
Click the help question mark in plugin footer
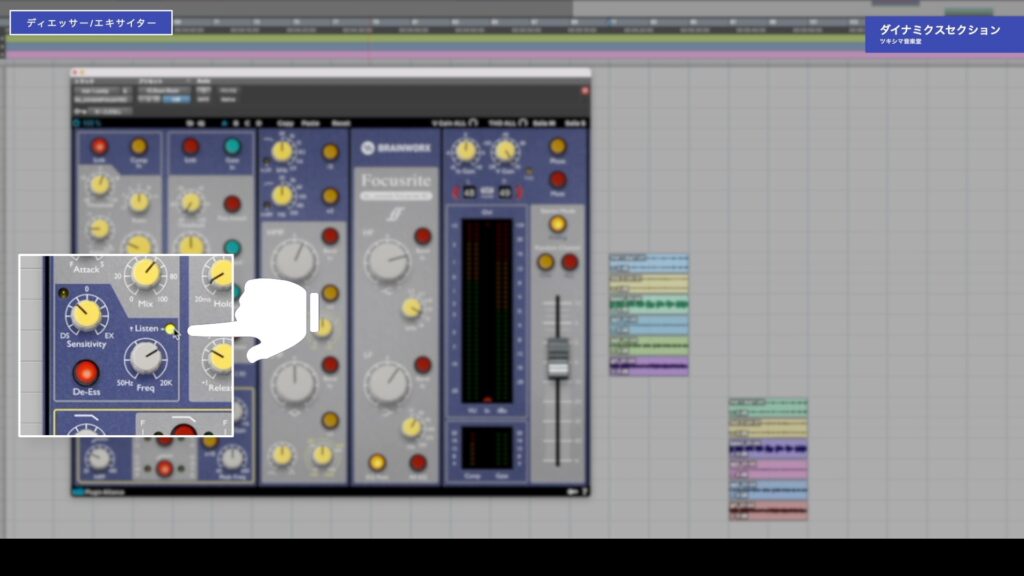[x=584, y=492]
